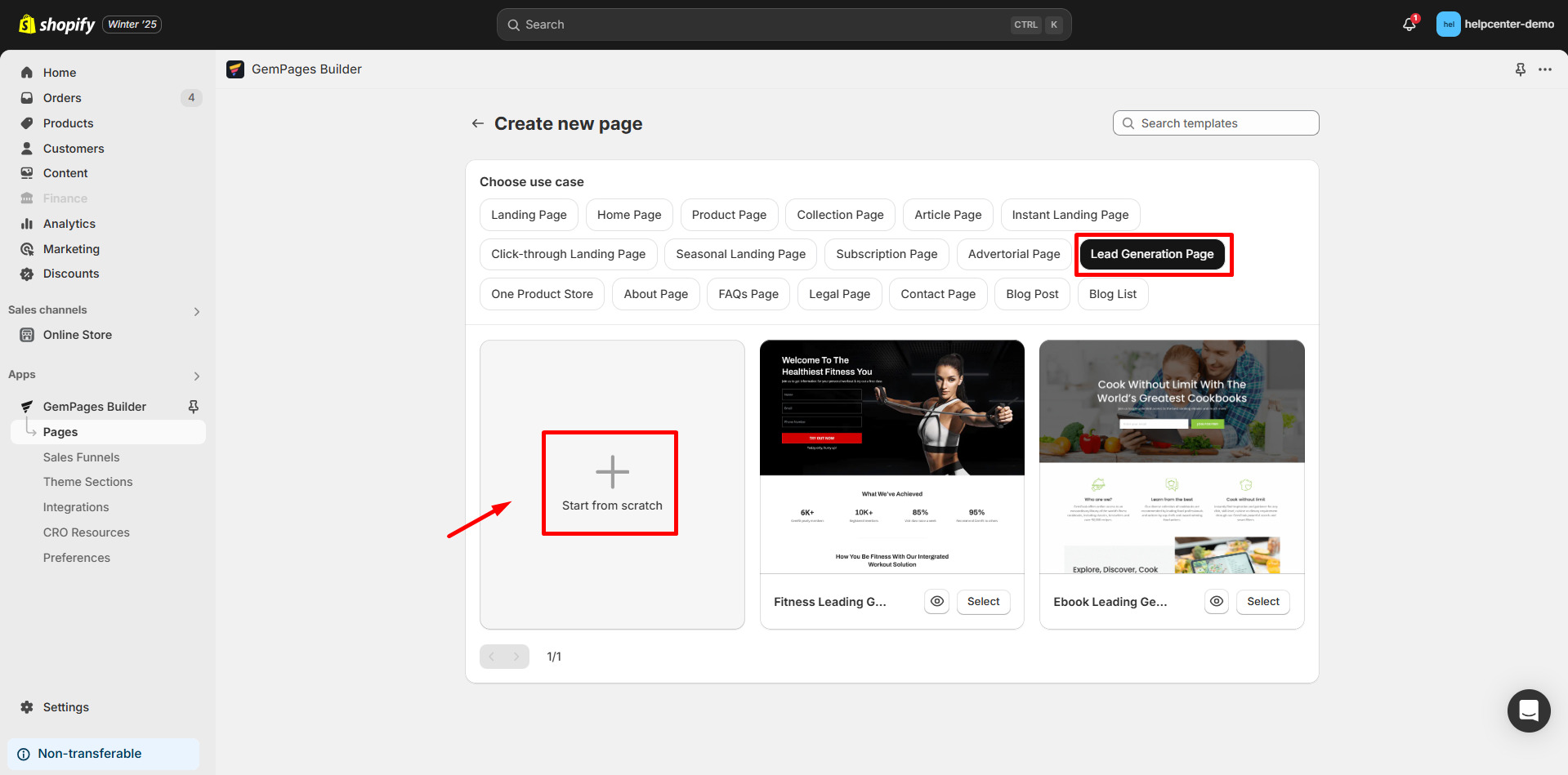
Task: Pin the GemPages Builder app at top right
Action: [x=1520, y=69]
